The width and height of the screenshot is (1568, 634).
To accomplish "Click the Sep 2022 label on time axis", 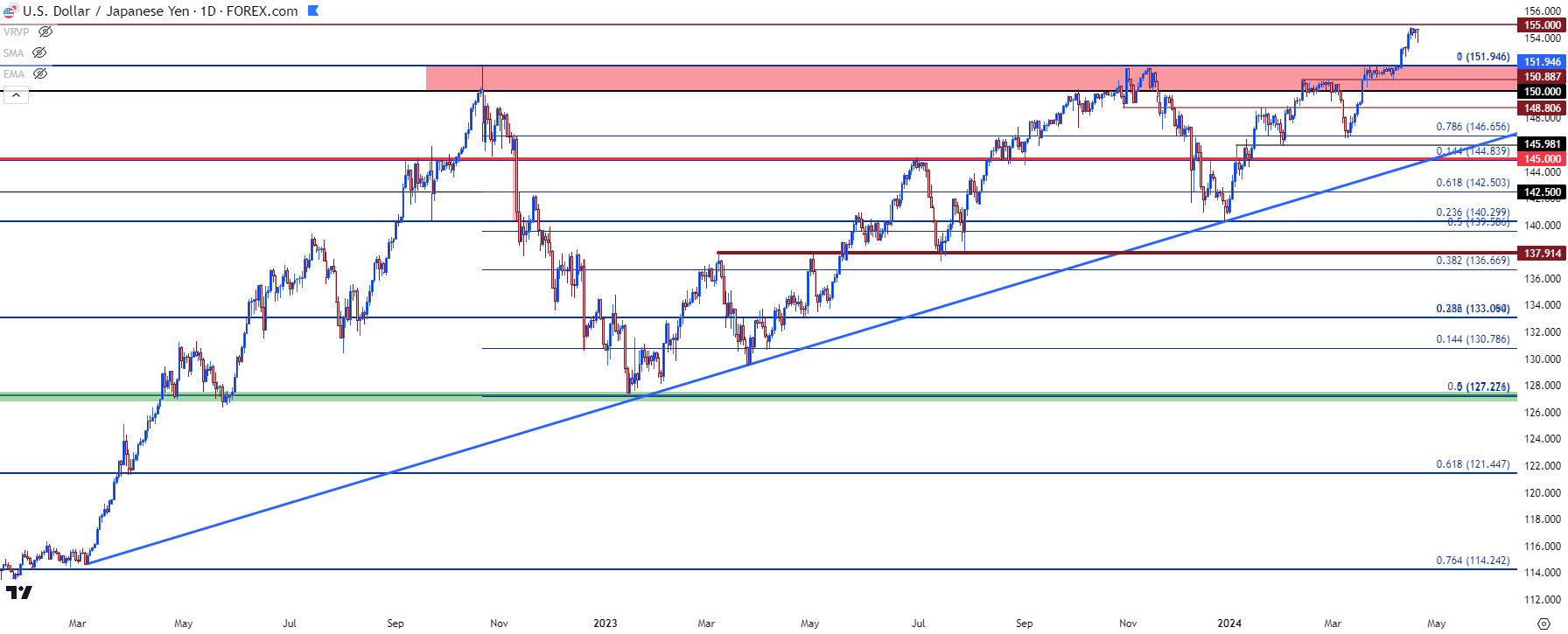I will 395,624.
